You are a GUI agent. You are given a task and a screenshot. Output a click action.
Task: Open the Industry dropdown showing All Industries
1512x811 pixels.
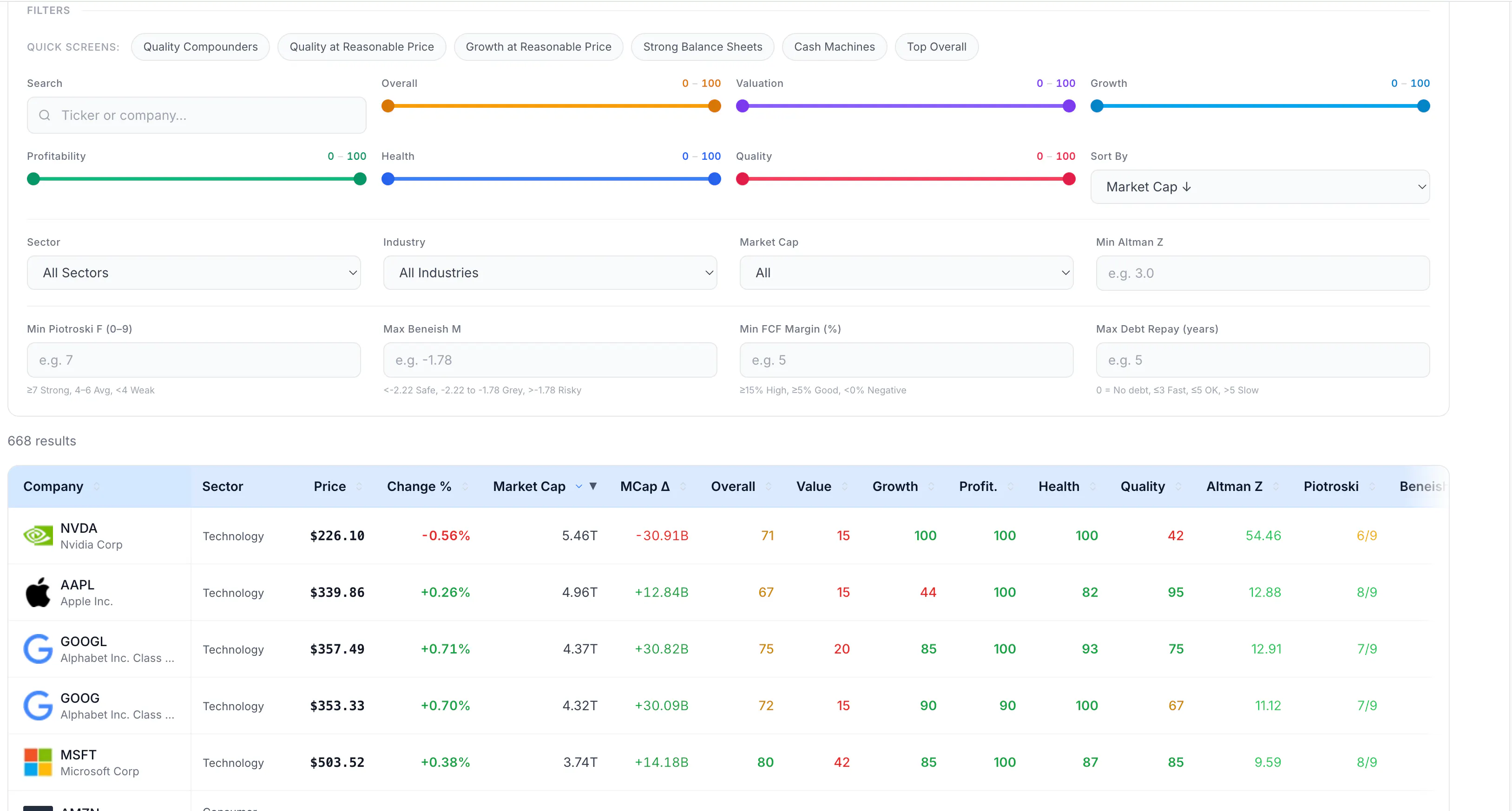pyautogui.click(x=550, y=273)
